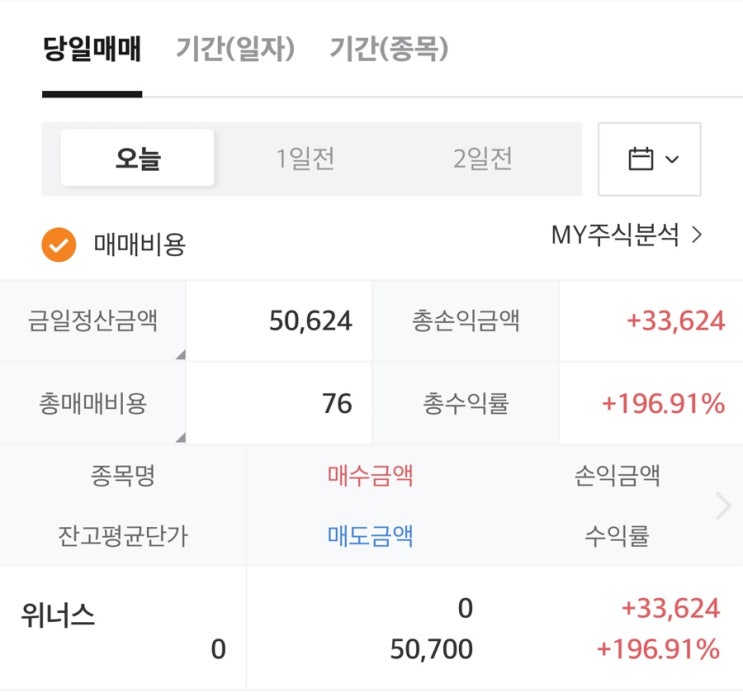Open the MY주식분석 link
The width and height of the screenshot is (743, 698).
[x=627, y=236]
